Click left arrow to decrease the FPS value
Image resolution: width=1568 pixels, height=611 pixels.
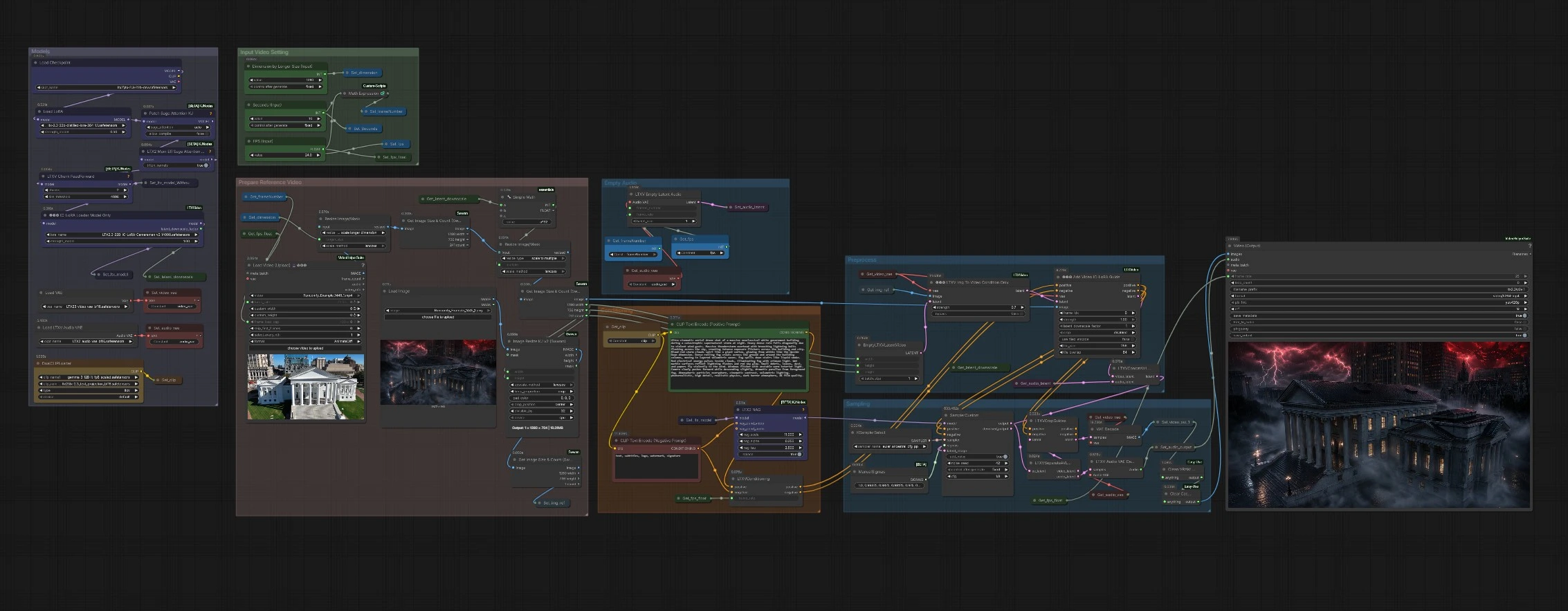(252, 155)
